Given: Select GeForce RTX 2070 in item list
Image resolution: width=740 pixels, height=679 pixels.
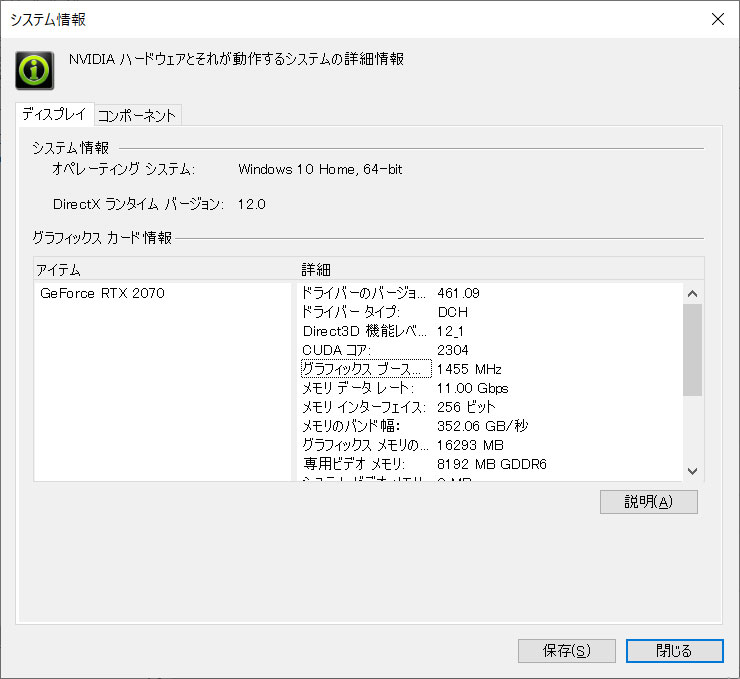Looking at the screenshot, I should [102, 293].
